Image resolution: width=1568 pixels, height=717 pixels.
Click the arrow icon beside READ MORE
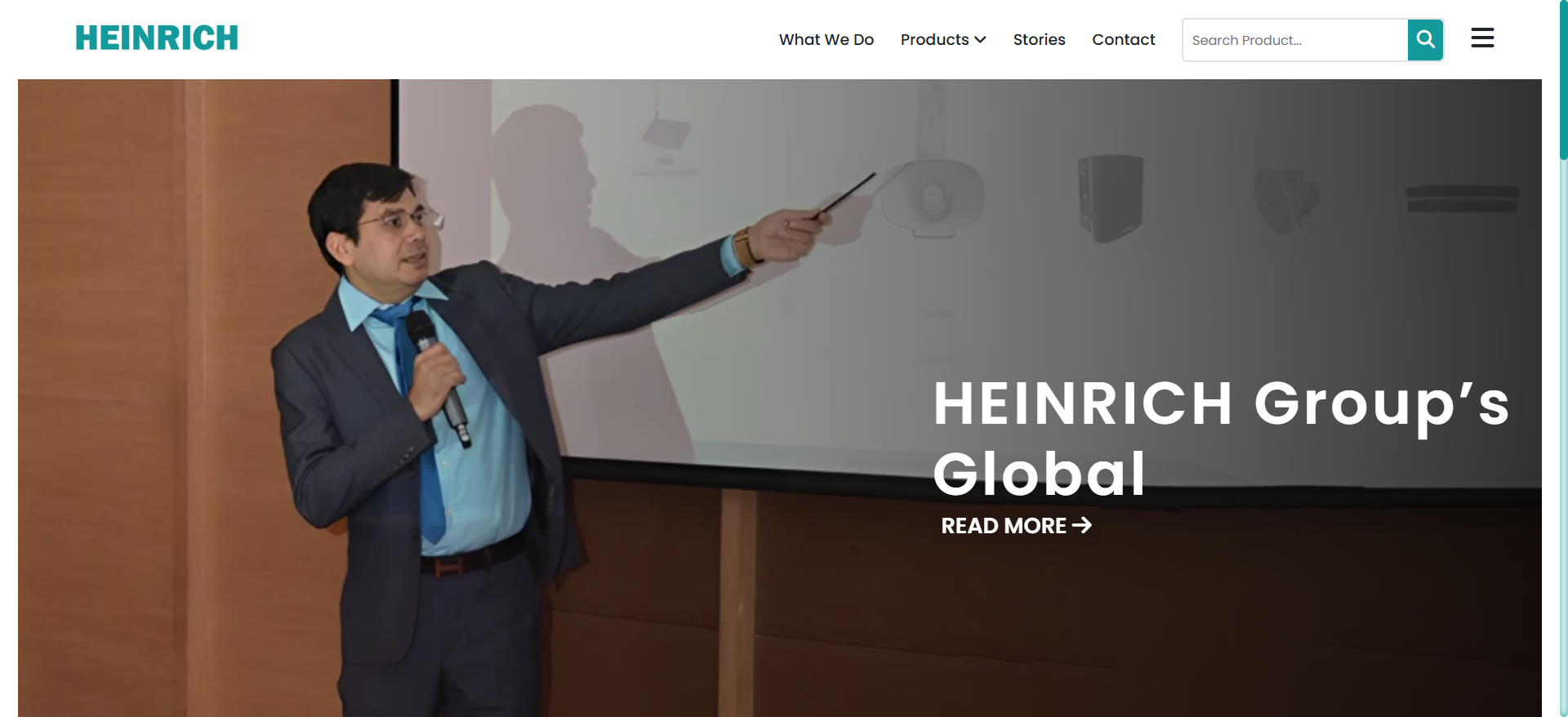click(x=1082, y=525)
